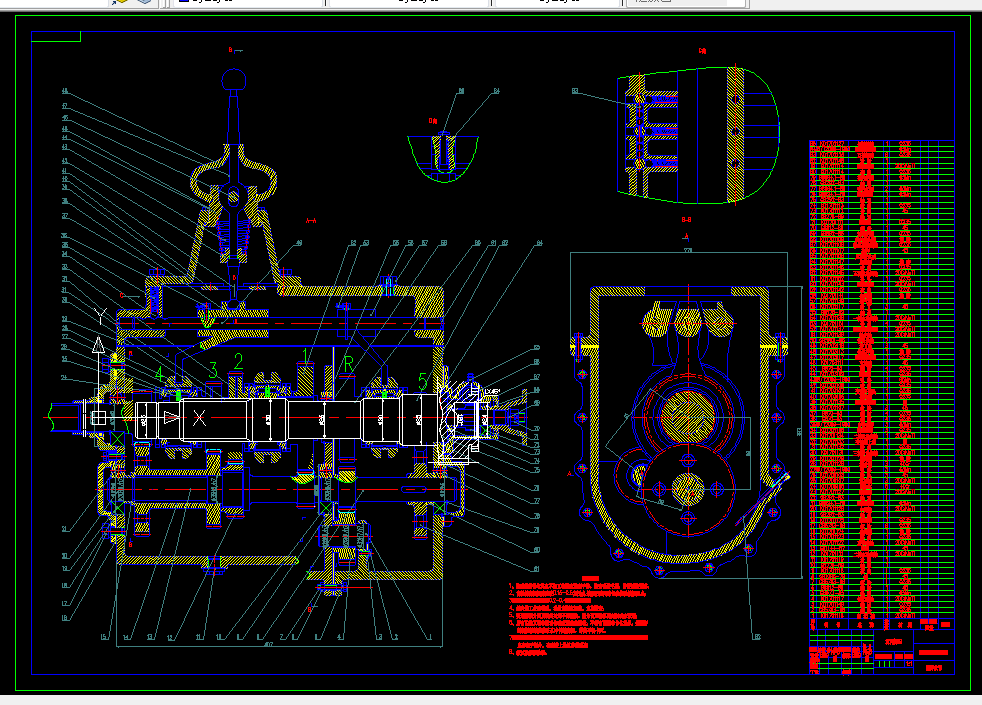The height and width of the screenshot is (705, 982).
Task: Click the red "B-B" section view label
Action: coord(686,220)
